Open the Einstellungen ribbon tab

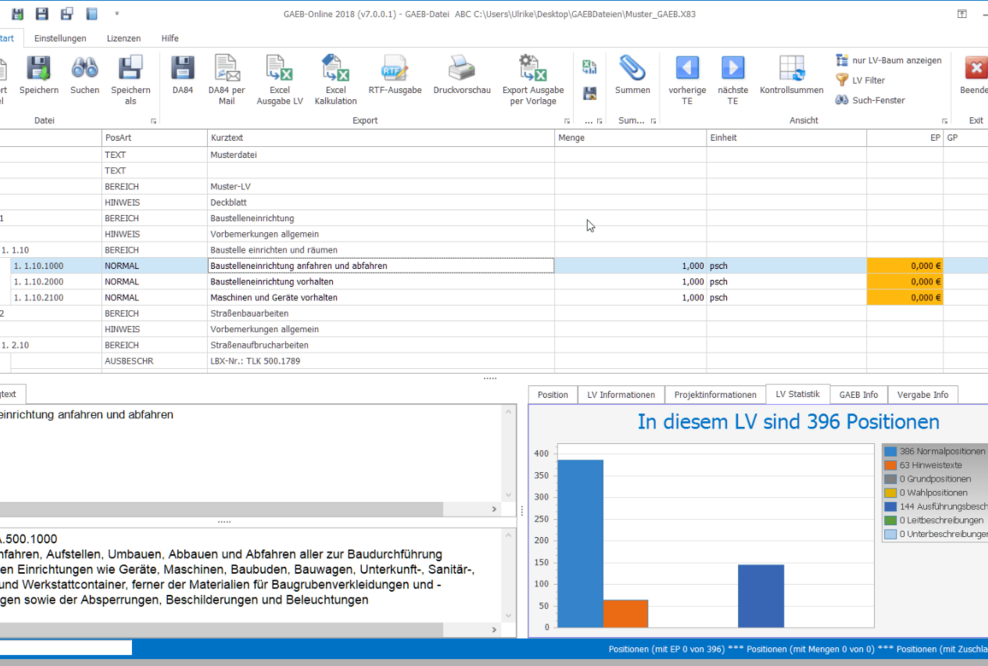60,38
